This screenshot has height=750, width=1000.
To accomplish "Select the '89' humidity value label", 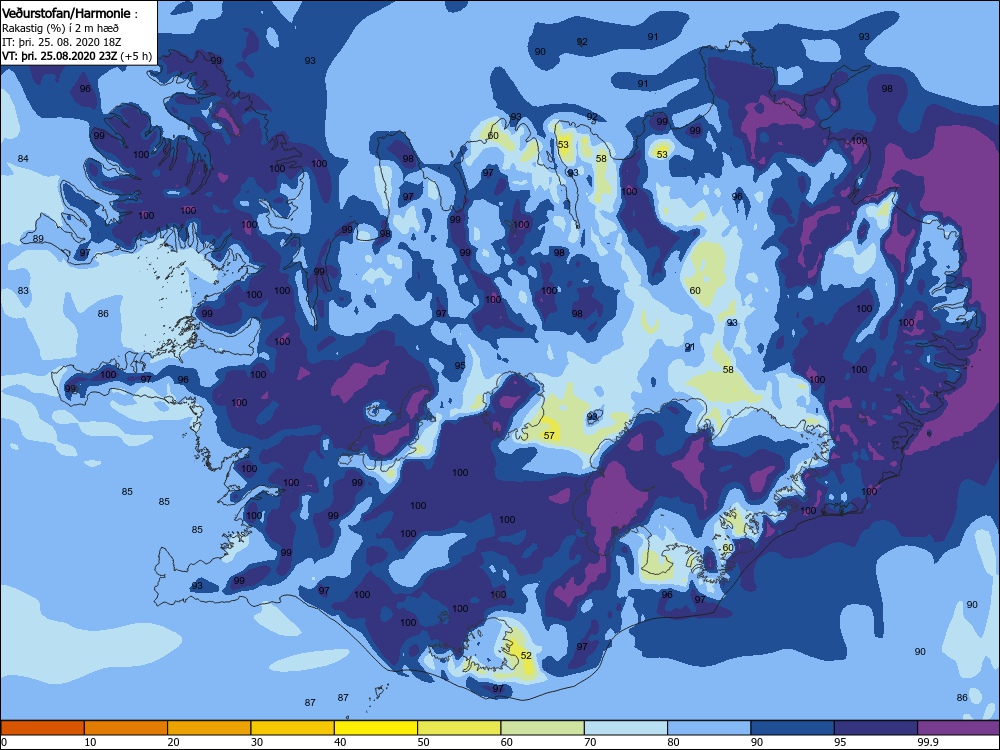I will coord(38,239).
